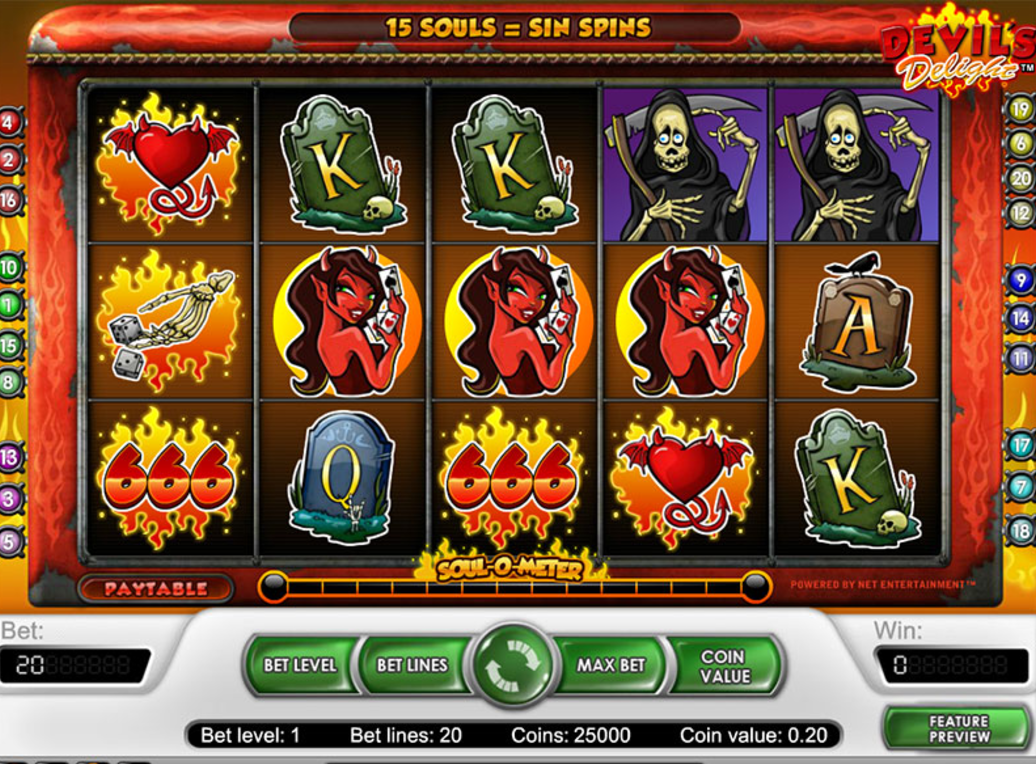Change the Bet Level

(300, 665)
